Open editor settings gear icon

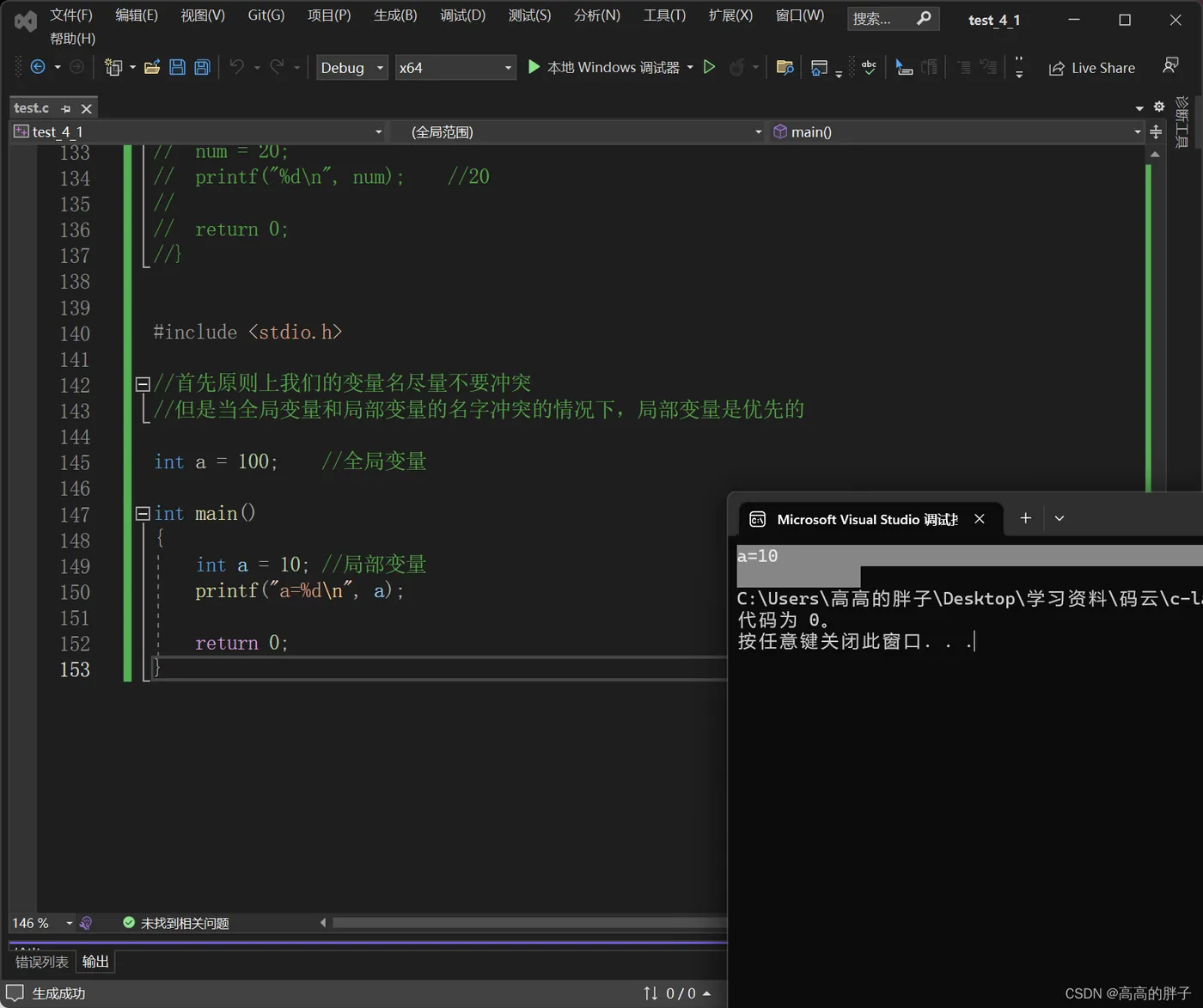pos(1159,107)
